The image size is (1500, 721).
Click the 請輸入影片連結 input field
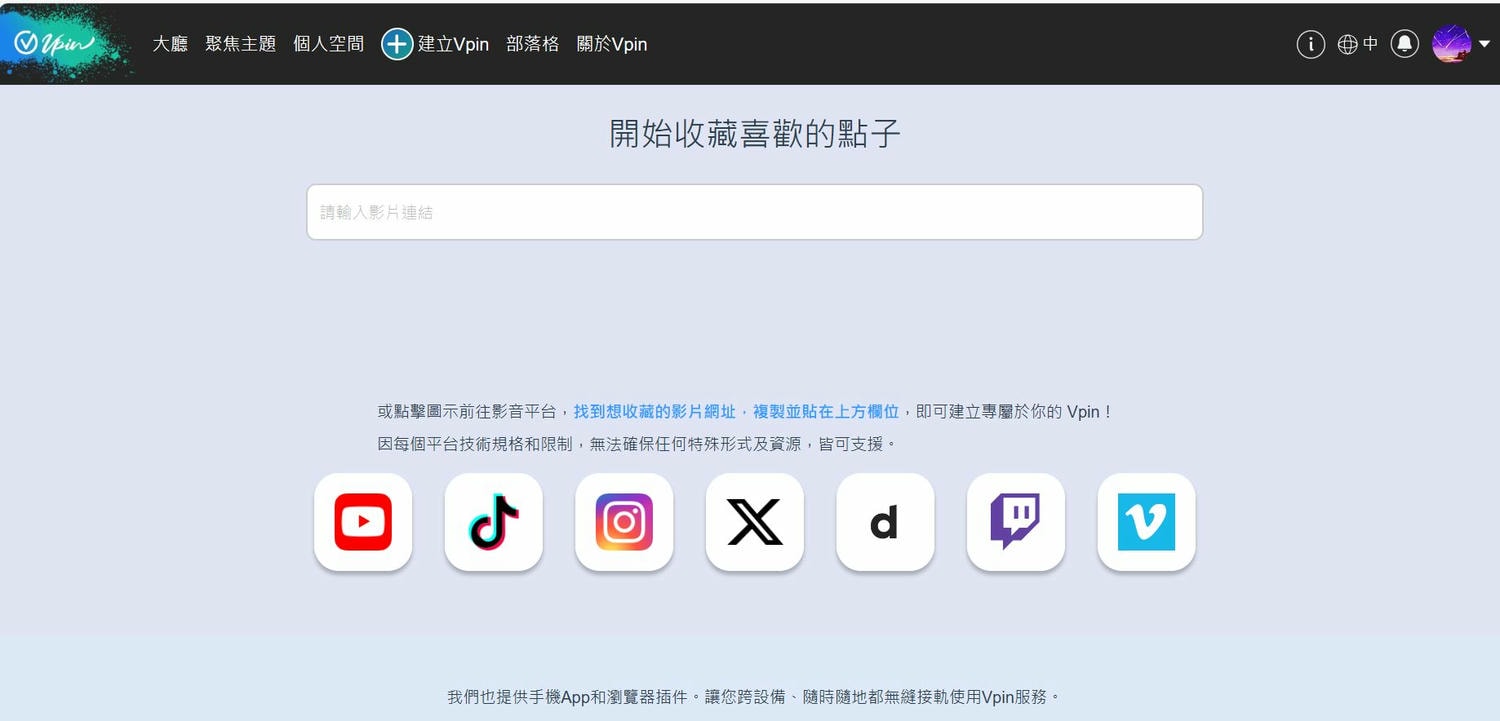click(755, 212)
